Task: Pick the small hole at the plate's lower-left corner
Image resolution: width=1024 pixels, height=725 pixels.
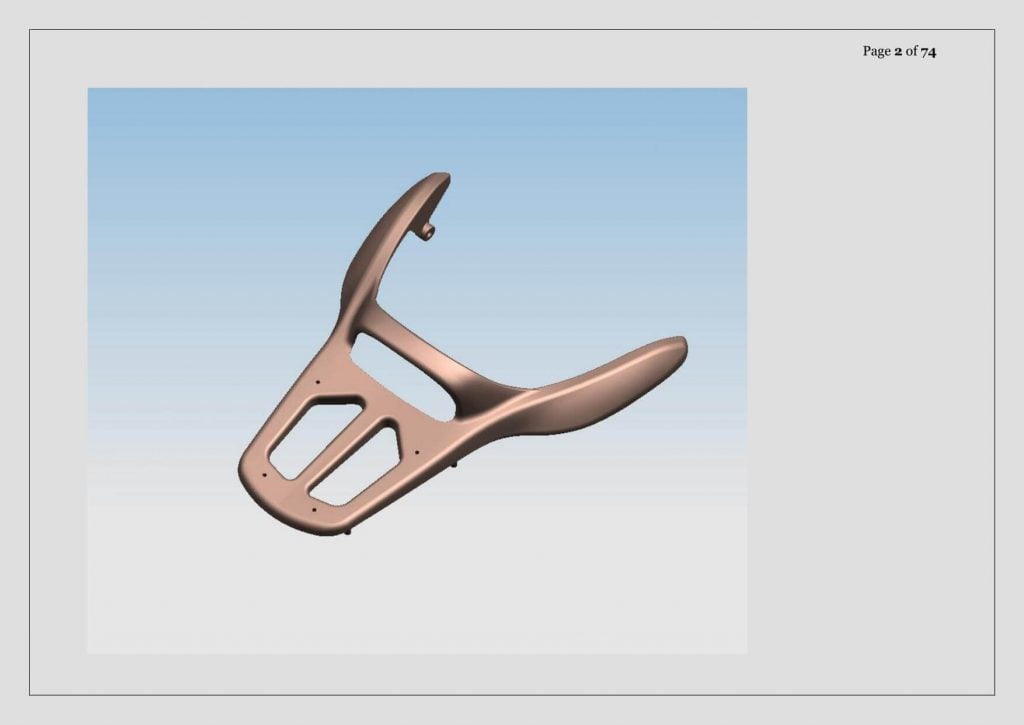Action: 264,475
